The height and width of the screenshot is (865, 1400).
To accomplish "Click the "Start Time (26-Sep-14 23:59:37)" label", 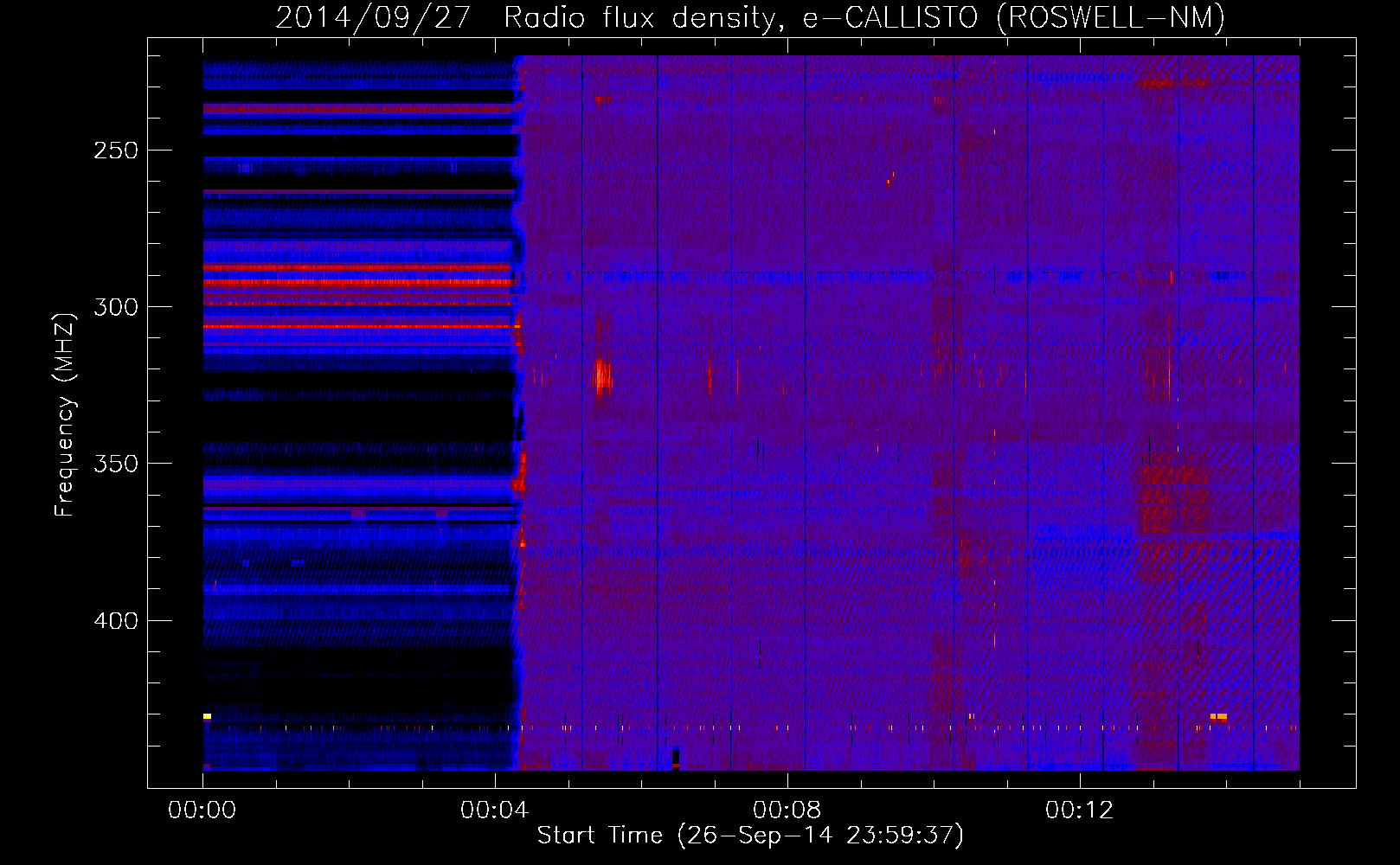I will click(x=750, y=836).
